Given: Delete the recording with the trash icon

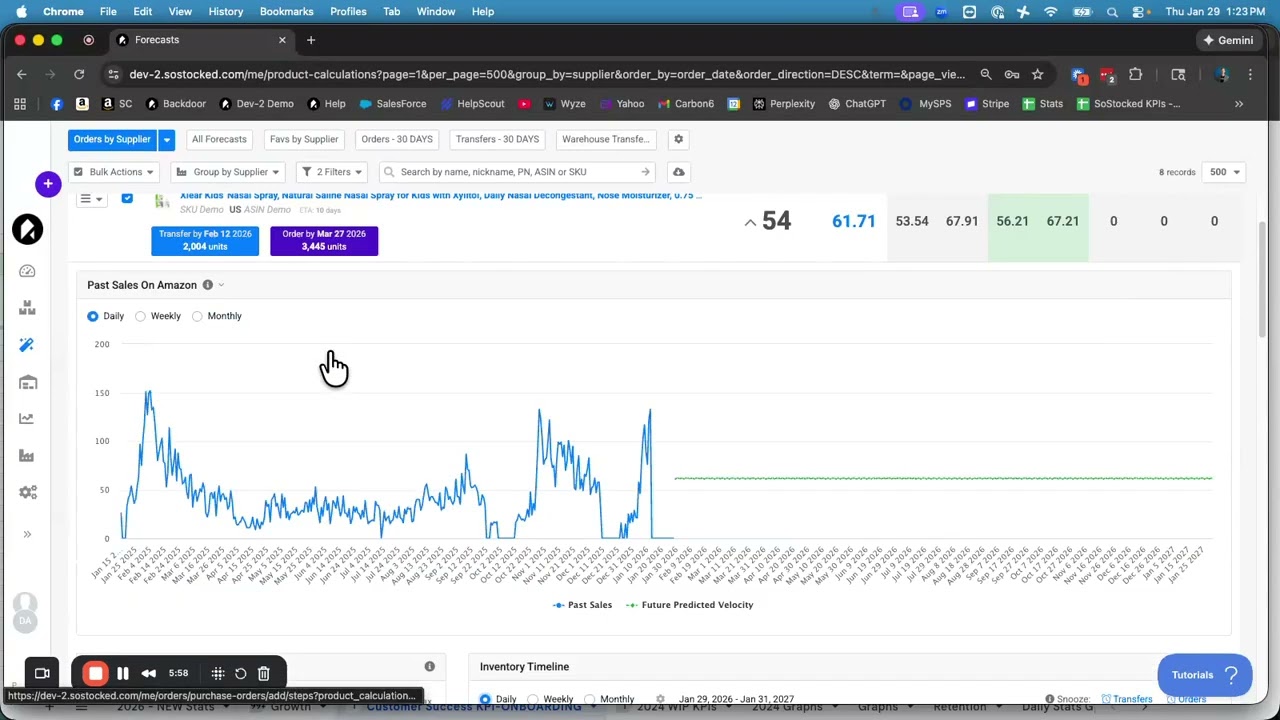Looking at the screenshot, I should click(264, 674).
